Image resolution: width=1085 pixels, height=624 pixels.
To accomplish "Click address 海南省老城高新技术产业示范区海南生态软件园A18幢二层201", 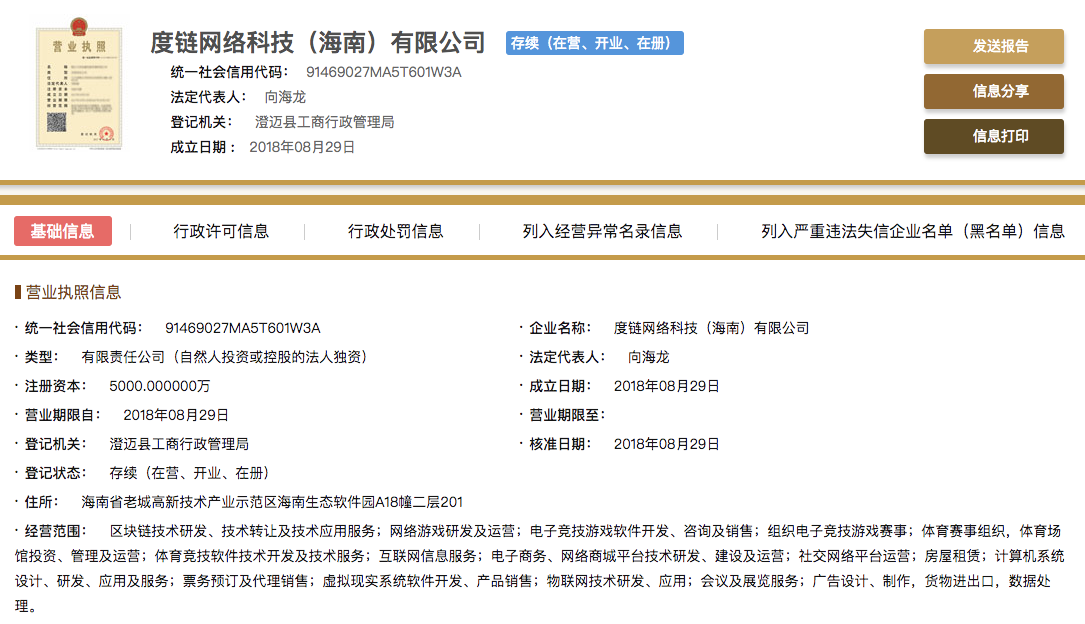I will [272, 502].
